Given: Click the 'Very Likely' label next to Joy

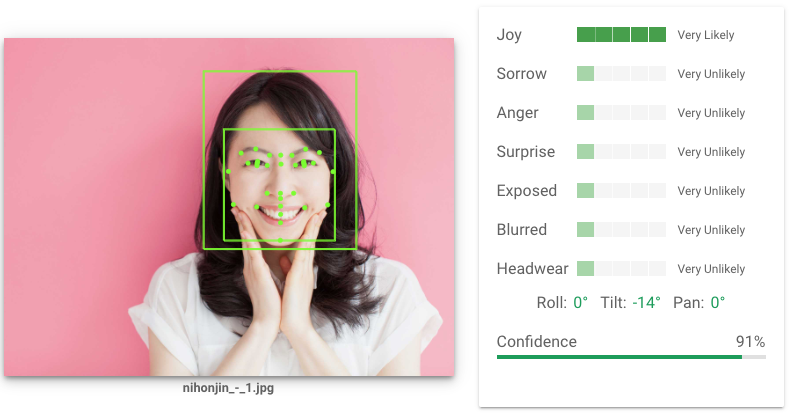Looking at the screenshot, I should coord(706,35).
